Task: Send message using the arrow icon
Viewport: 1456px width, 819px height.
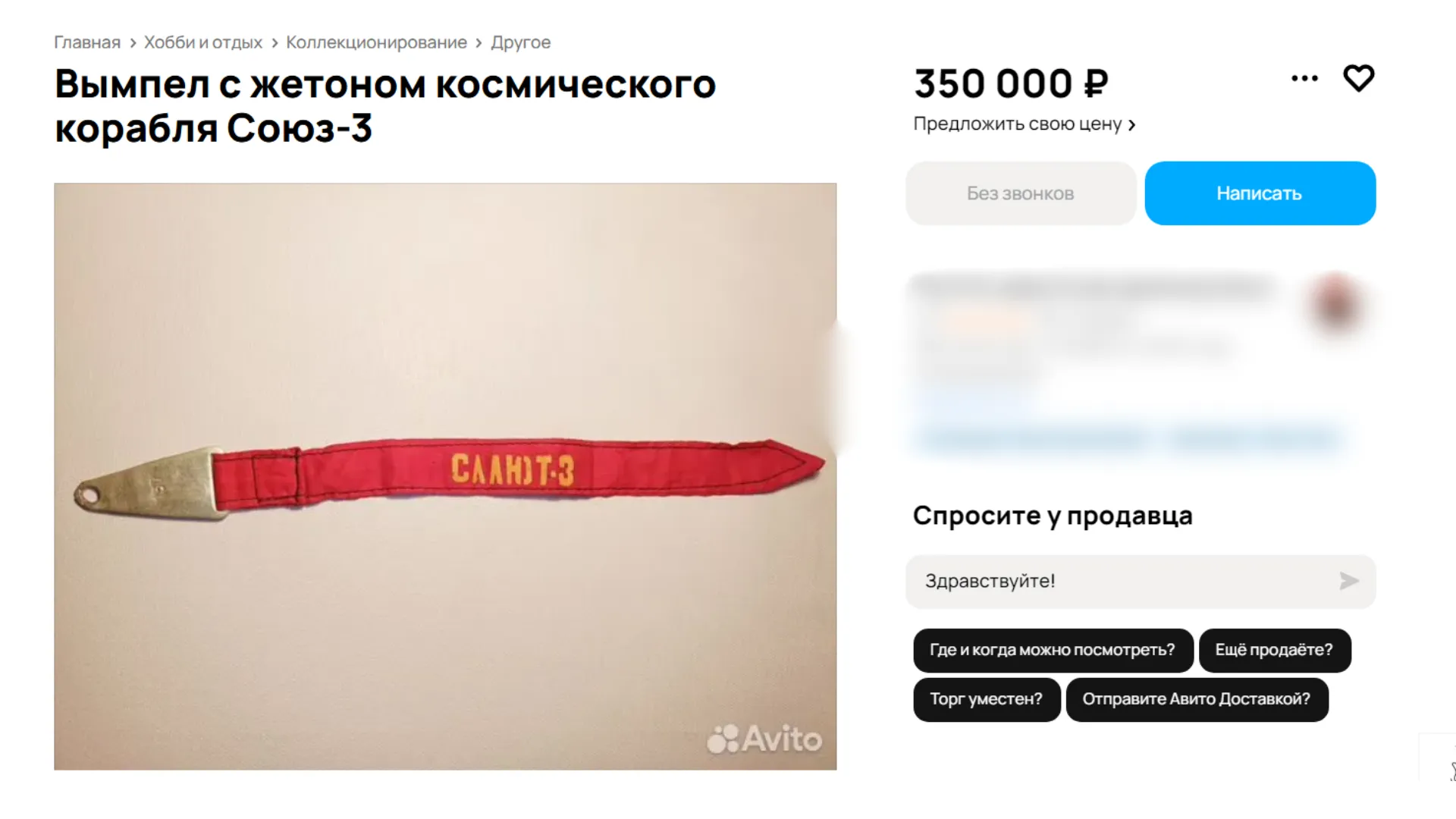Action: point(1348,581)
